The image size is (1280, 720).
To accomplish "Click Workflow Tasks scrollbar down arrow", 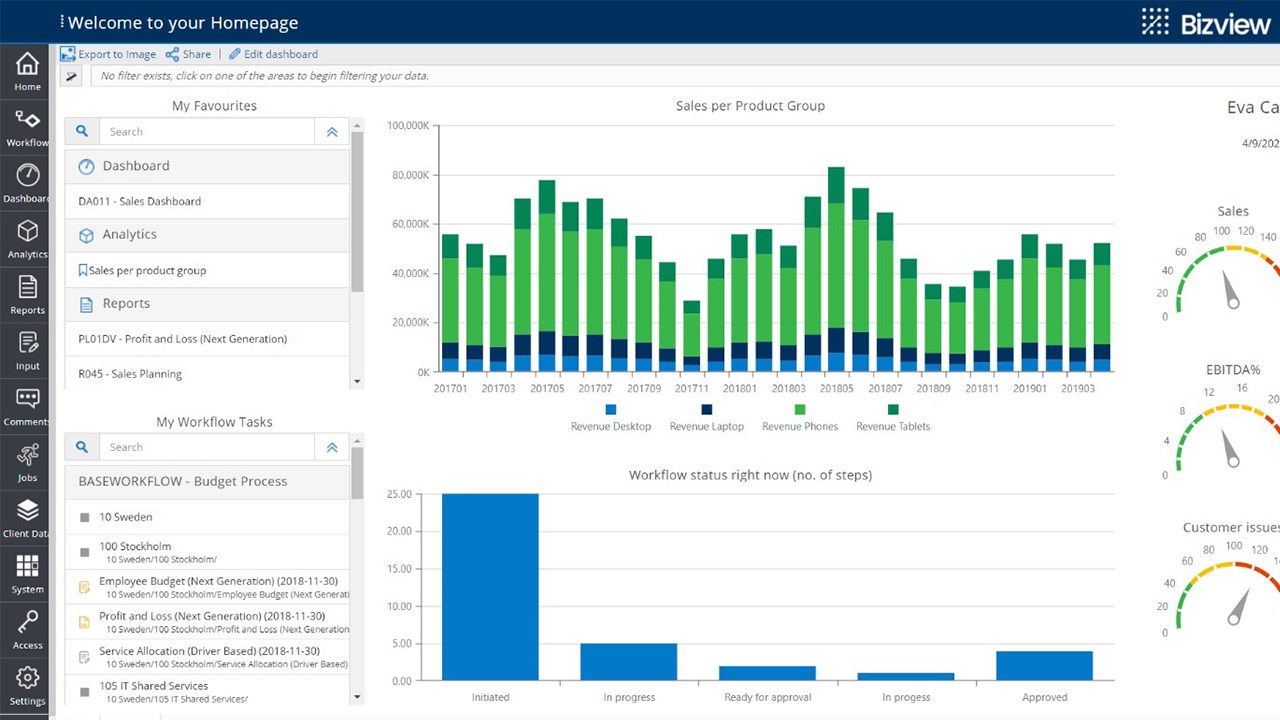I will [357, 697].
